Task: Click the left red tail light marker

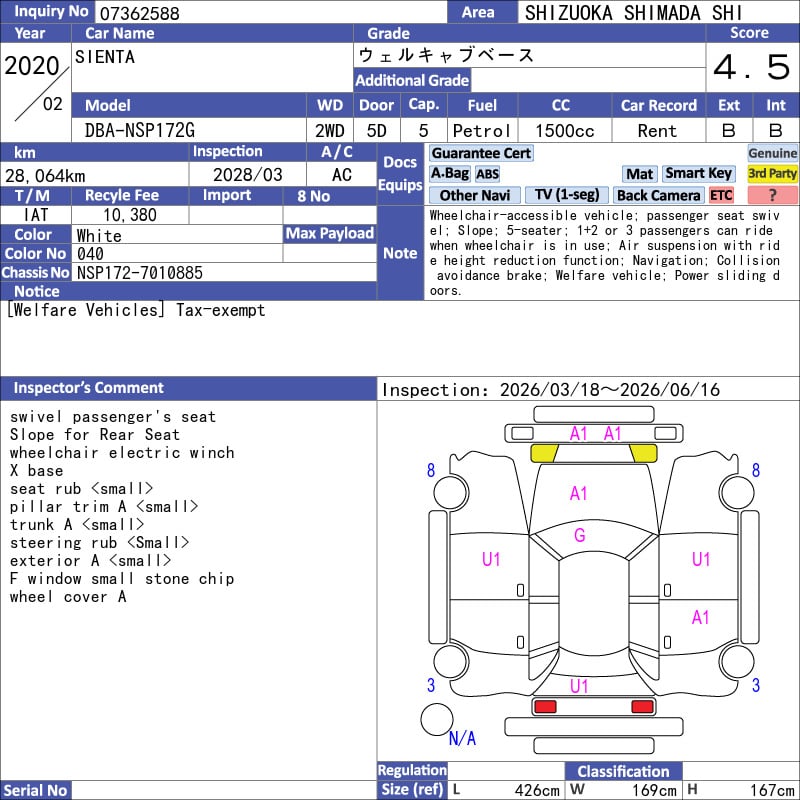Action: coord(545,707)
